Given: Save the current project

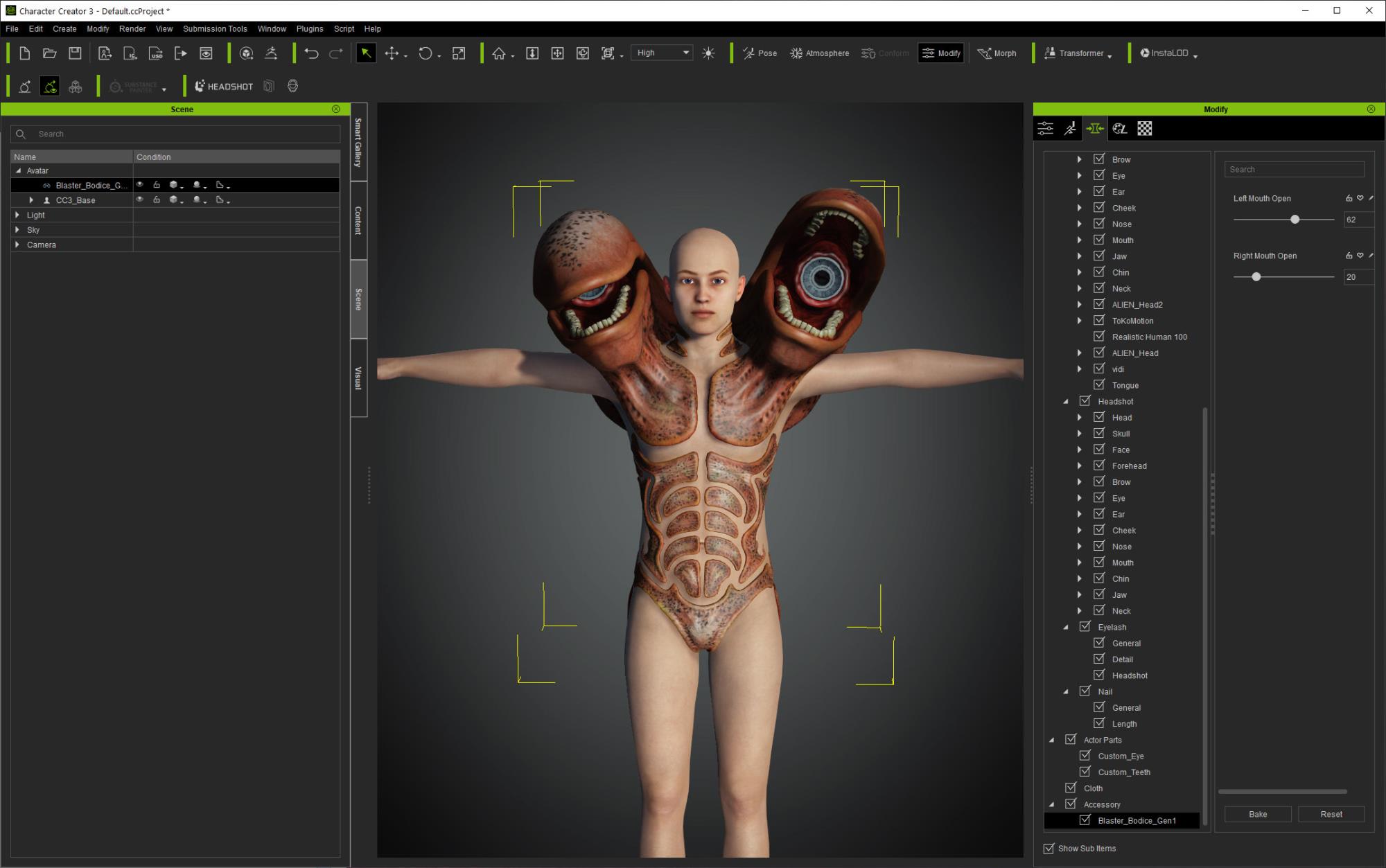Looking at the screenshot, I should pyautogui.click(x=75, y=53).
